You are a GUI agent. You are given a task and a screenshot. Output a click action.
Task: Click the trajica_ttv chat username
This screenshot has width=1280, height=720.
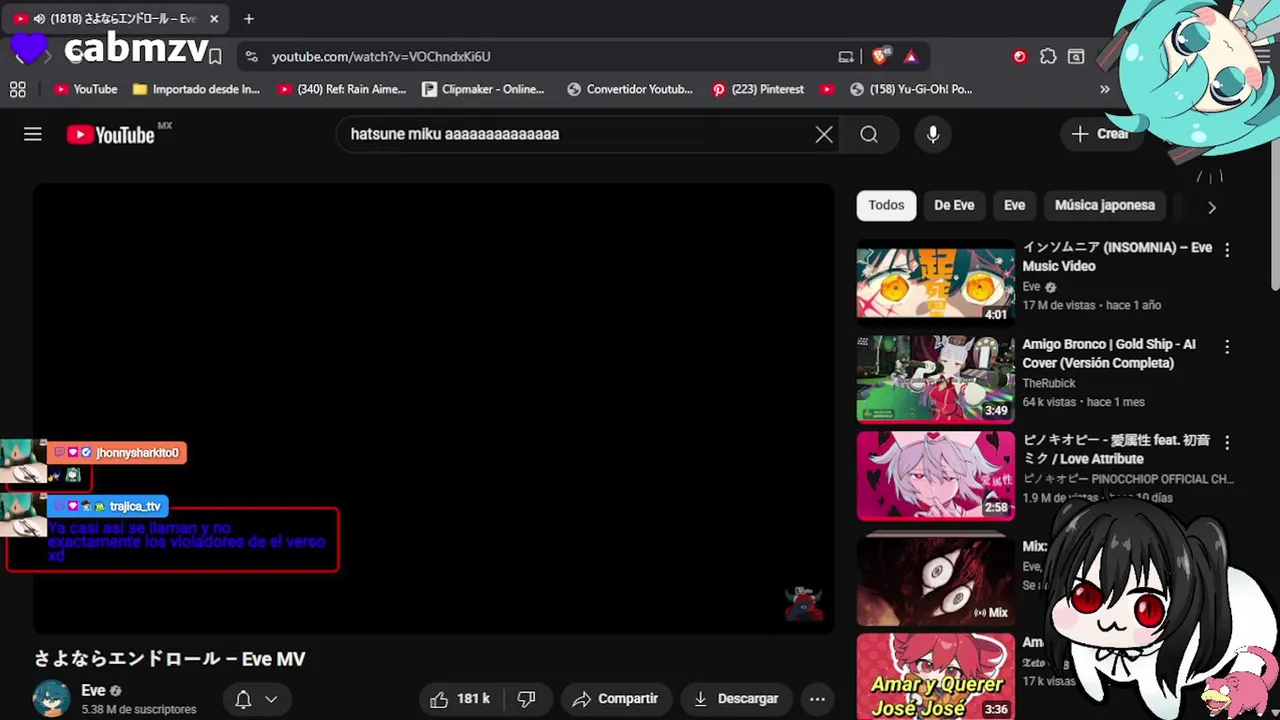pos(134,506)
